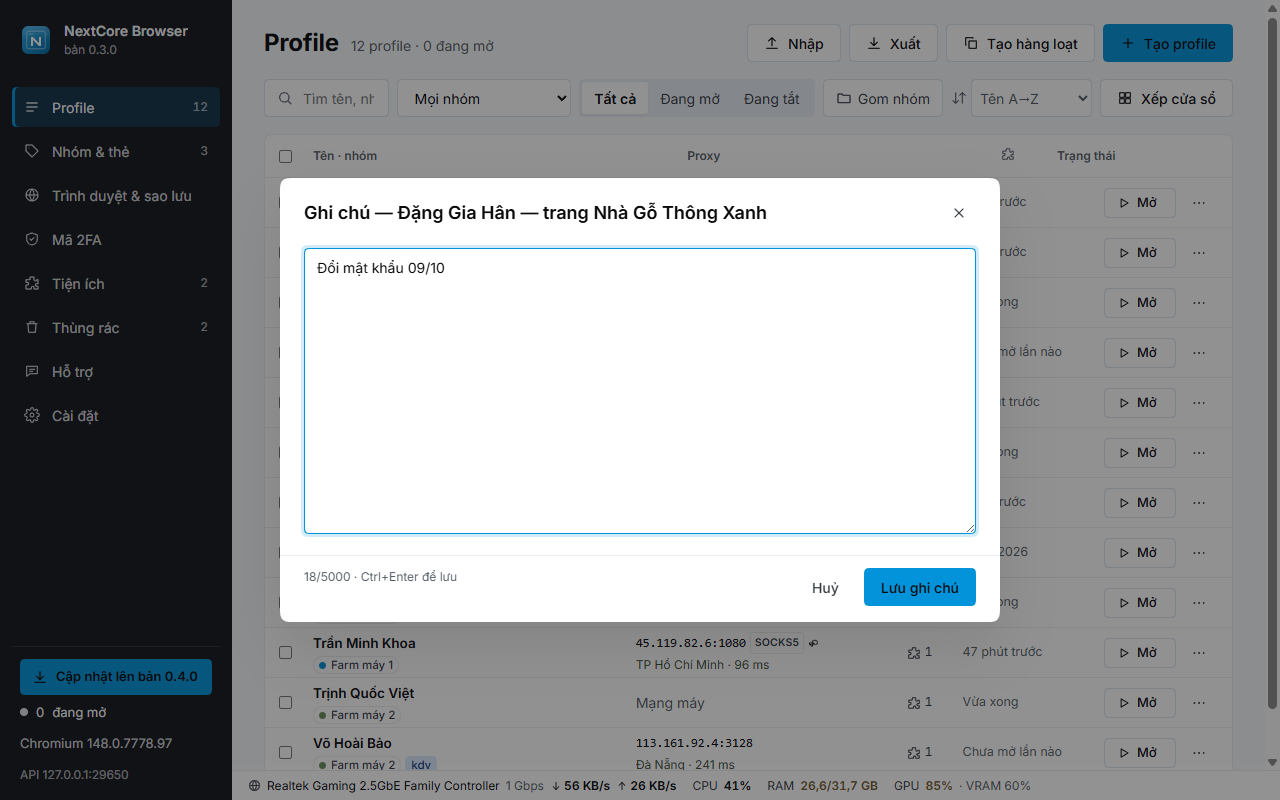Click the extensions puzzle icon column header
The height and width of the screenshot is (800, 1280).
[1007, 155]
